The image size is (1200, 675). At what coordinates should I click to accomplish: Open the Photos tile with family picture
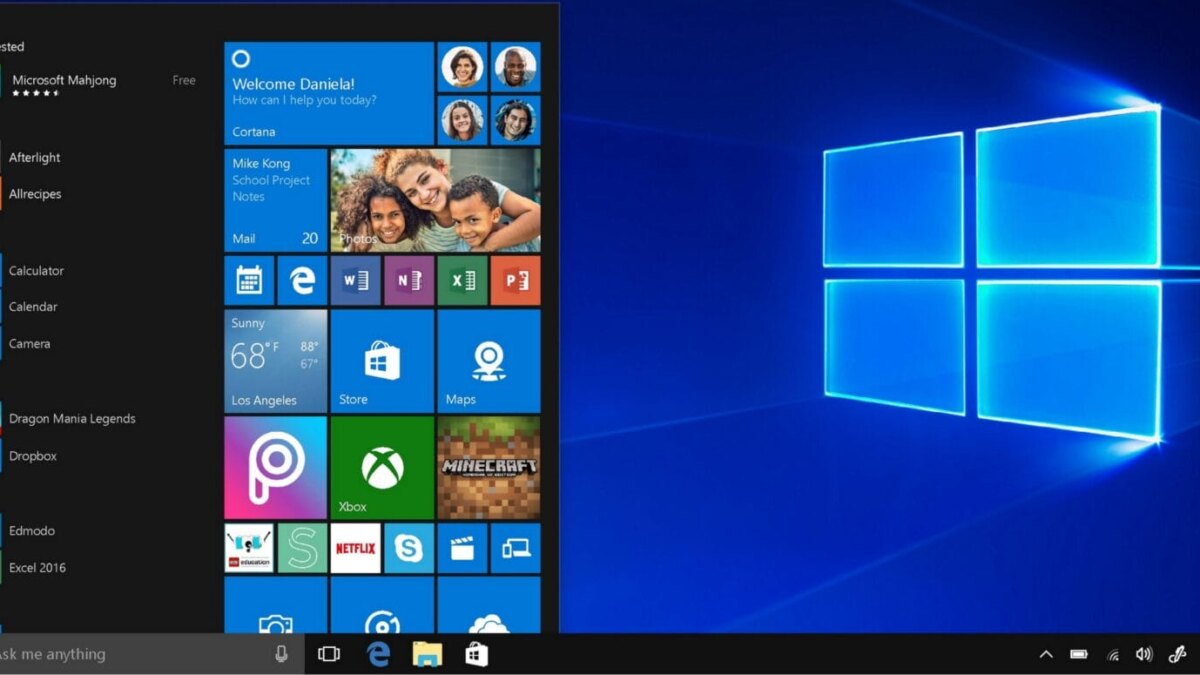(x=435, y=200)
